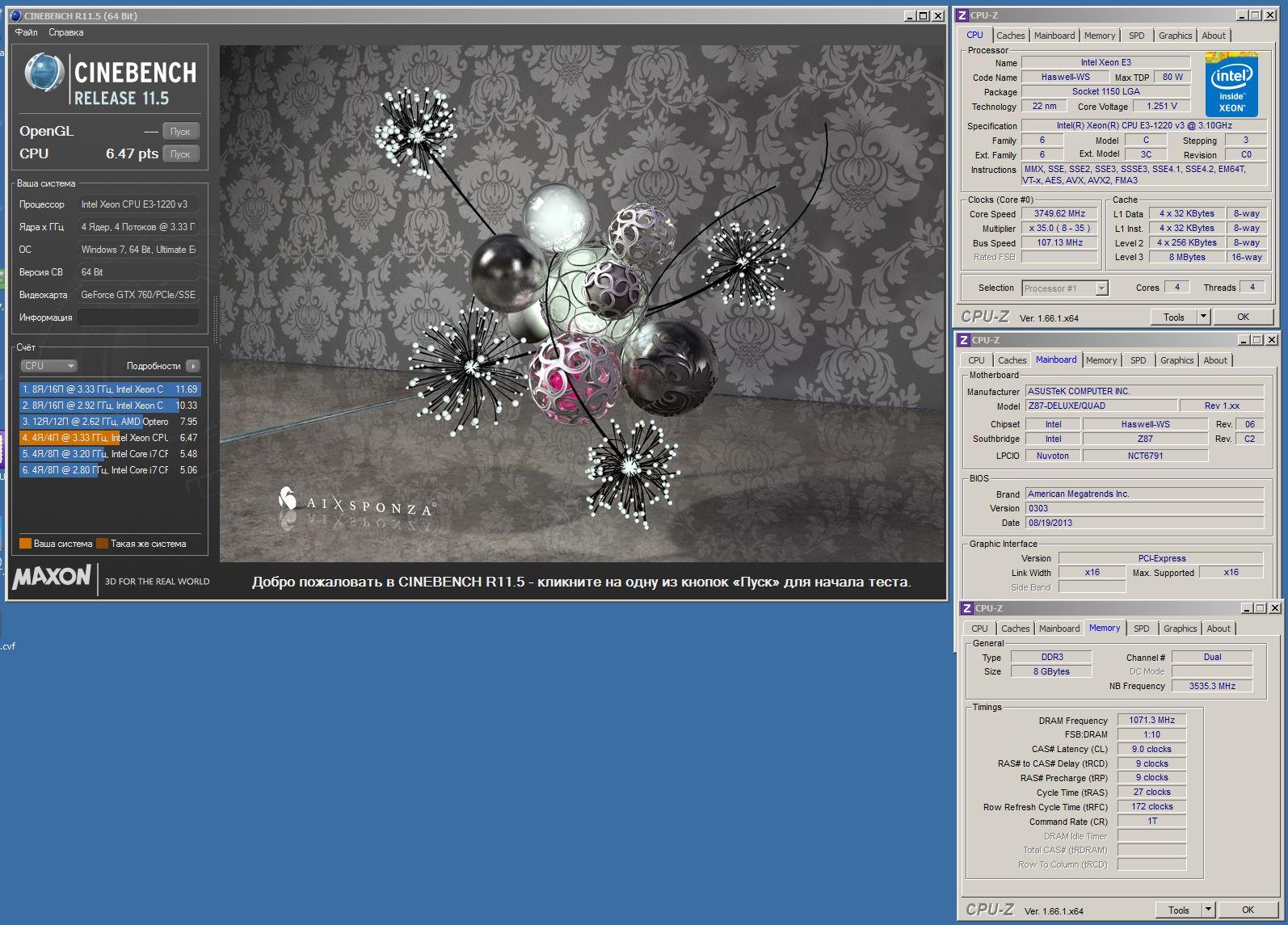The width and height of the screenshot is (1288, 925).
Task: Select highlighted ranking row 4 score 6.47
Action: click(x=110, y=438)
